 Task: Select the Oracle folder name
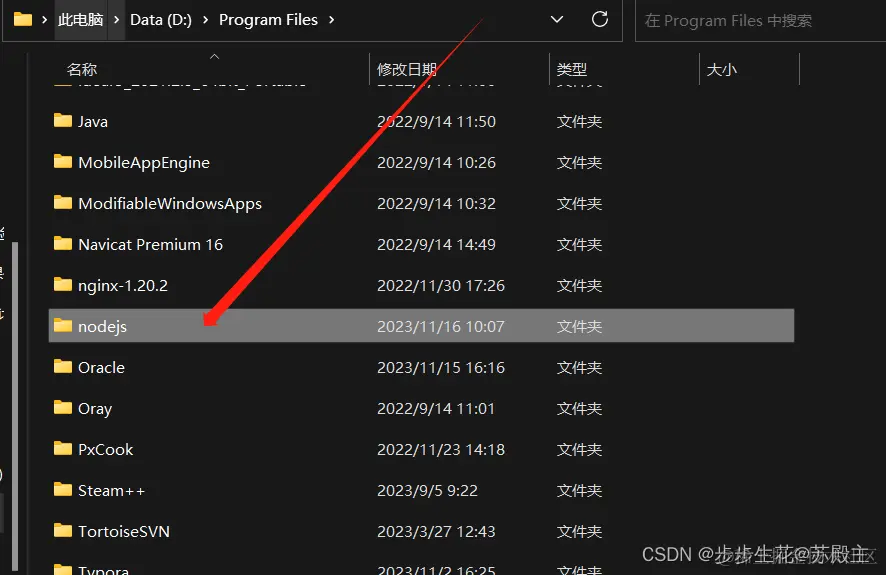pos(101,368)
